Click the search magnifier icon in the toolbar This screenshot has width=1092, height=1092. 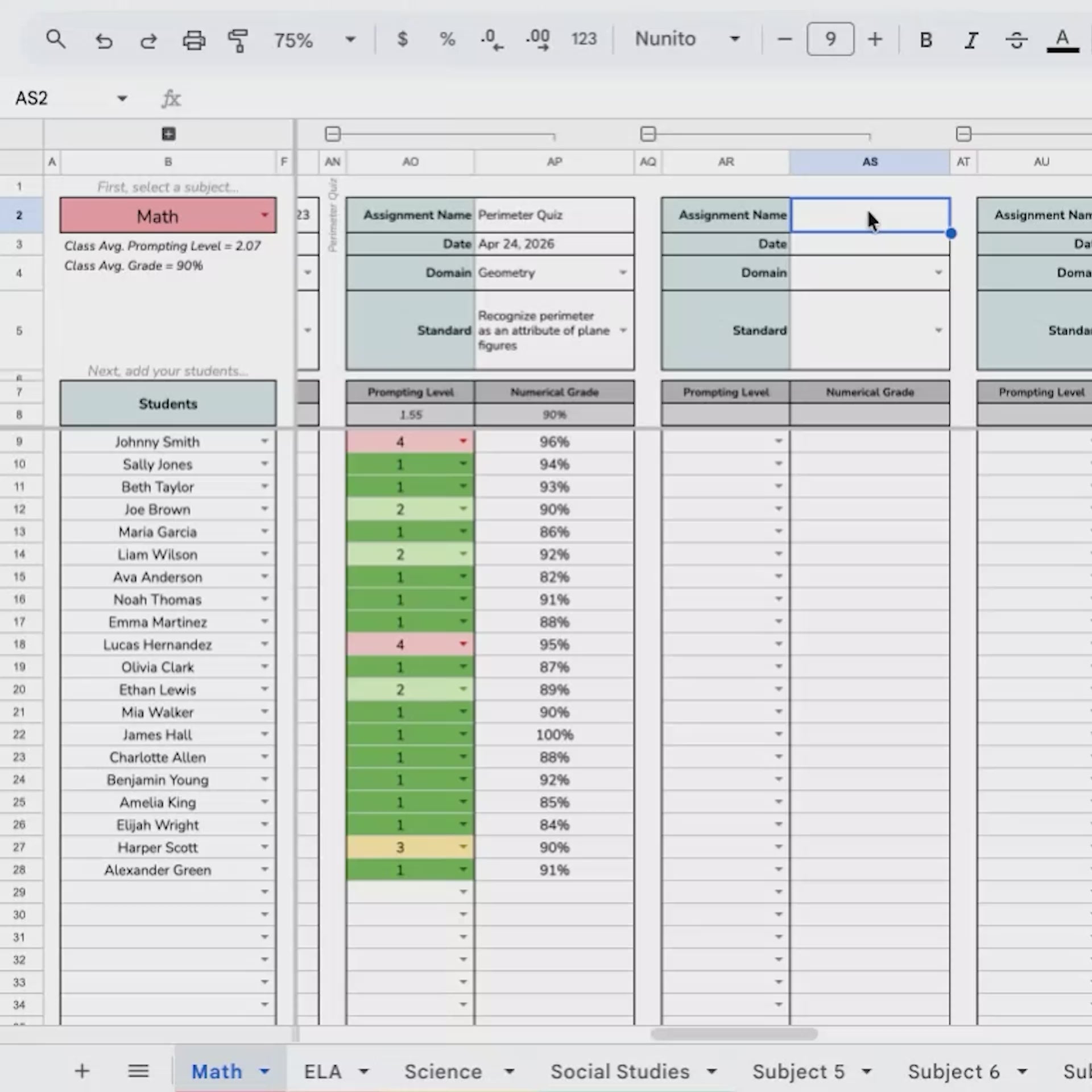click(56, 39)
